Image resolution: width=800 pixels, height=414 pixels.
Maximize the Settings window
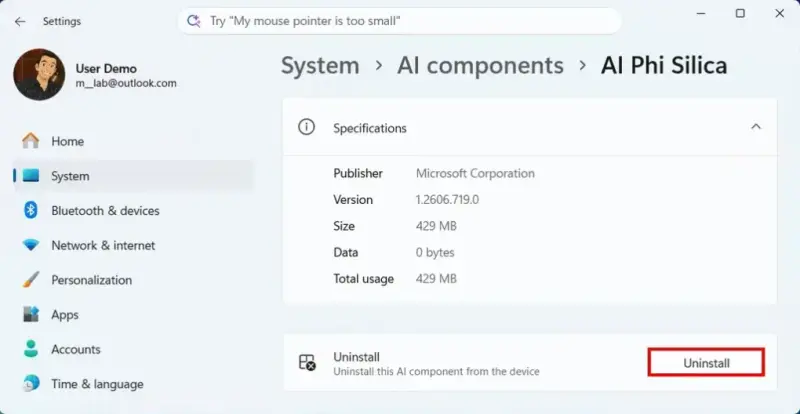coord(740,14)
